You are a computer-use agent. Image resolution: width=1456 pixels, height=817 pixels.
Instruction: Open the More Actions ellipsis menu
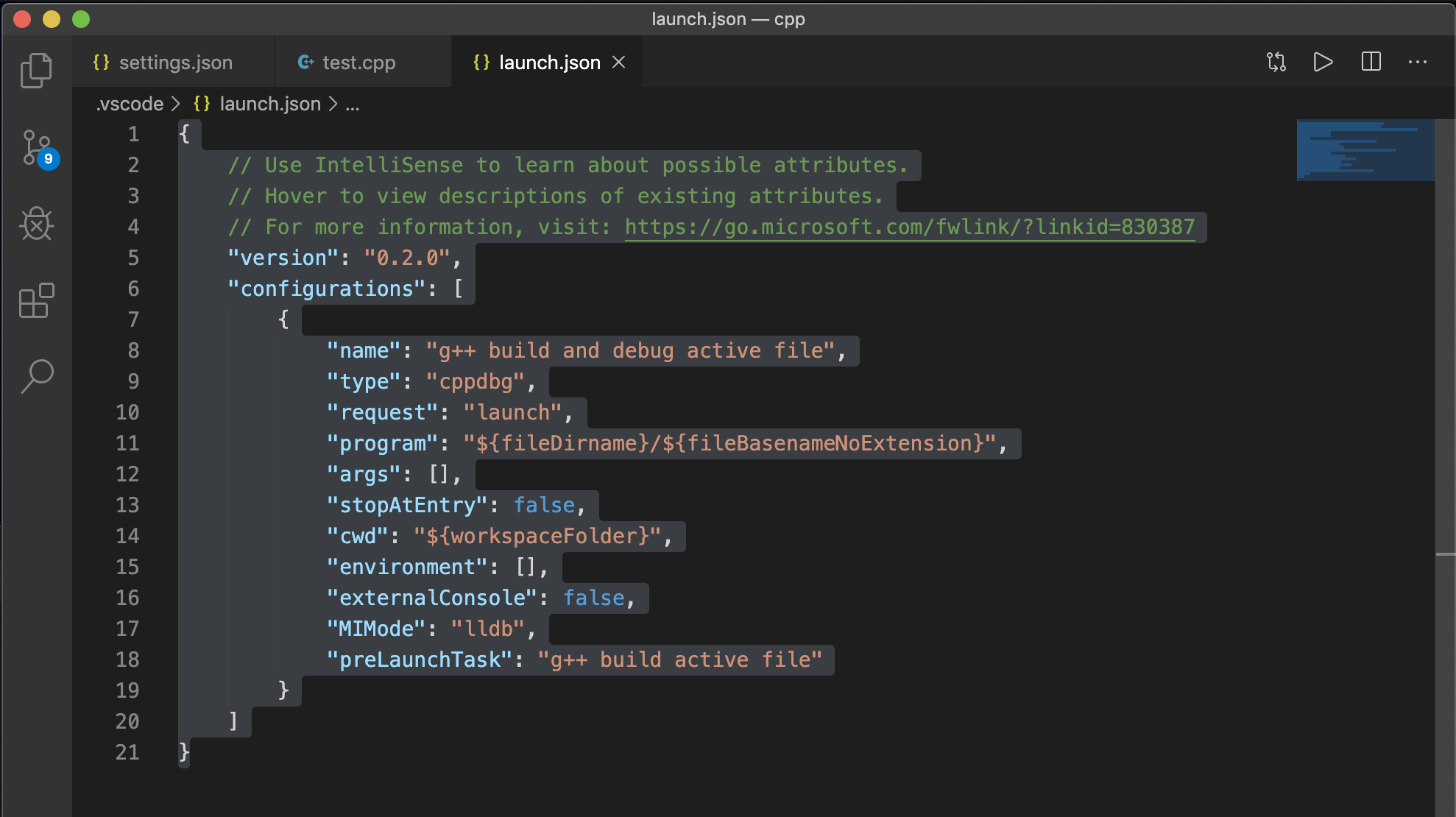click(1417, 62)
